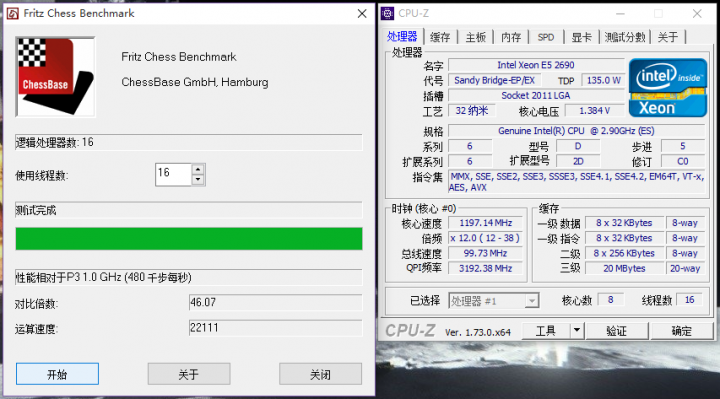
Task: Click the 关于 button in Fritz window
Action: [189, 374]
